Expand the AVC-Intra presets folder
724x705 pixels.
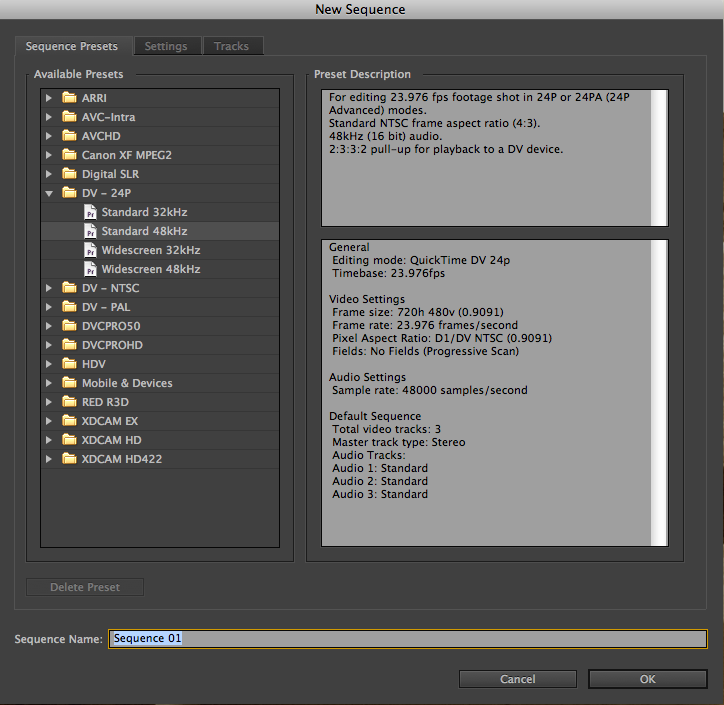(x=48, y=117)
